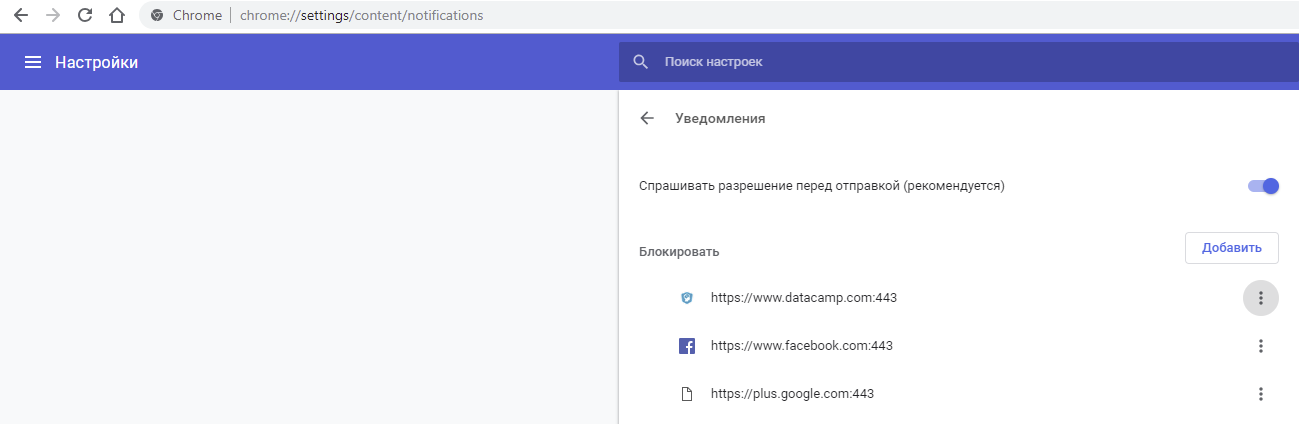The width and height of the screenshot is (1299, 424).
Task: Reload the page with the refresh icon
Action: tap(85, 15)
